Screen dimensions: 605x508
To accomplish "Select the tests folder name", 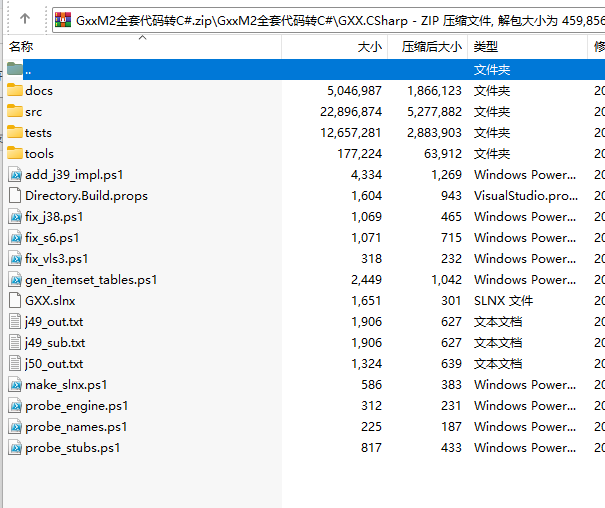I will coord(38,133).
